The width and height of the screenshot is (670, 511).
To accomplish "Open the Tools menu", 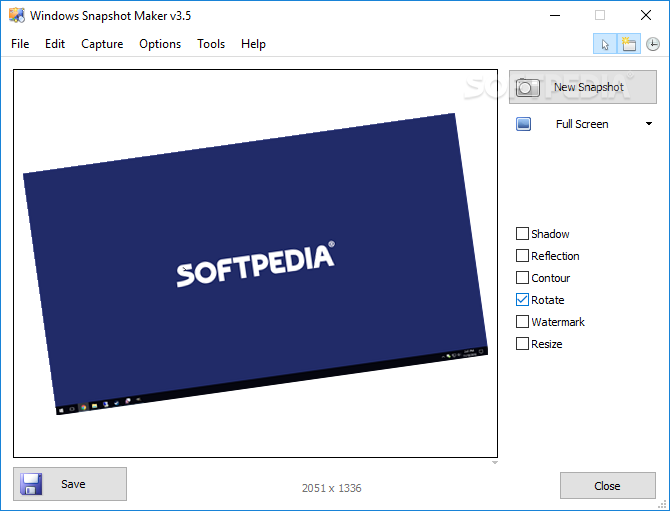I will tap(211, 44).
